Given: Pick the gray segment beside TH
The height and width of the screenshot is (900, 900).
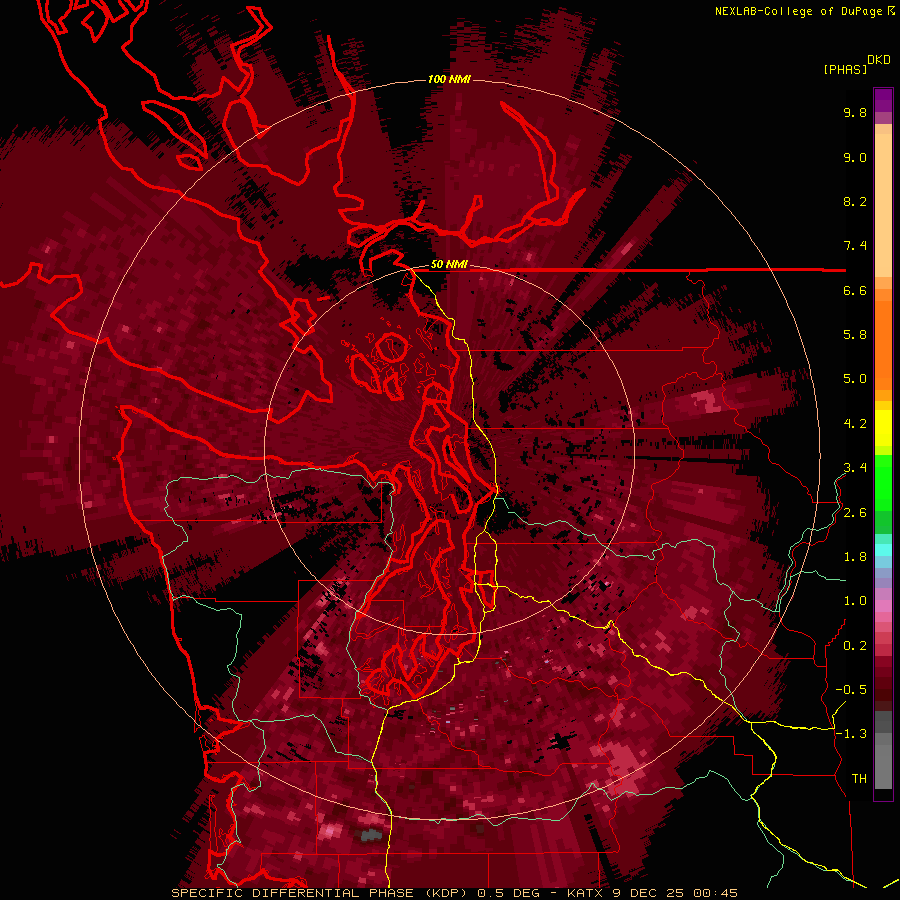Looking at the screenshot, I should click(x=883, y=767).
